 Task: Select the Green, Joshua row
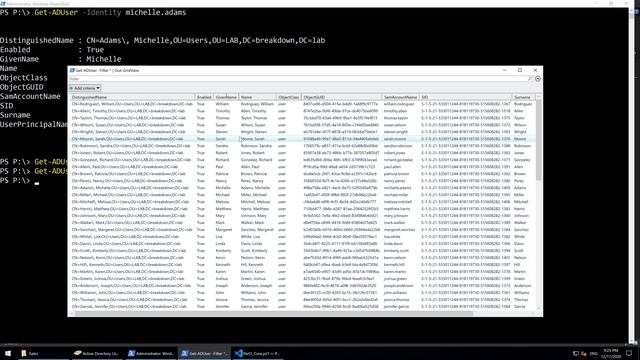coord(302,278)
